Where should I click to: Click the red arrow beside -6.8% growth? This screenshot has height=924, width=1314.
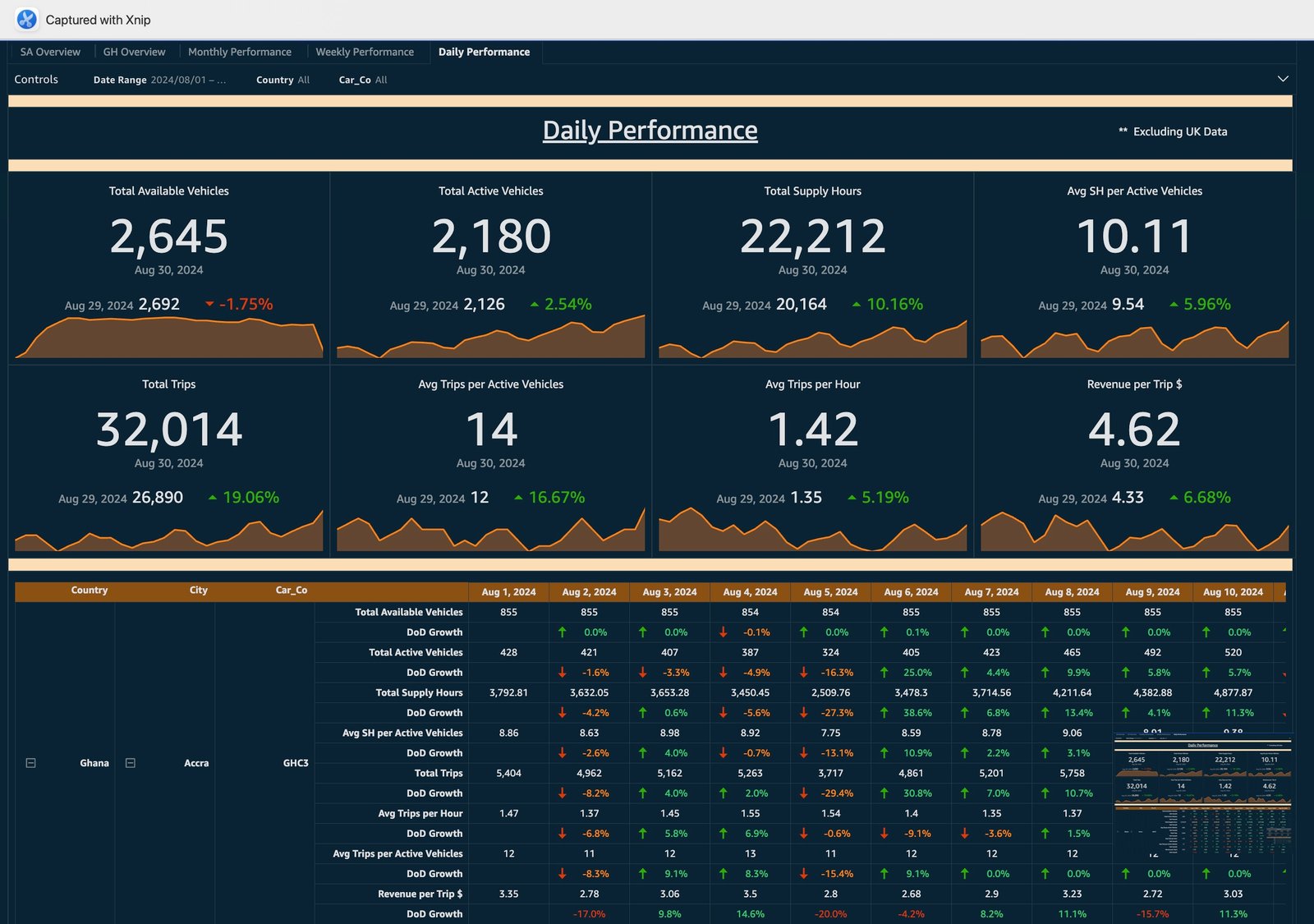point(563,833)
